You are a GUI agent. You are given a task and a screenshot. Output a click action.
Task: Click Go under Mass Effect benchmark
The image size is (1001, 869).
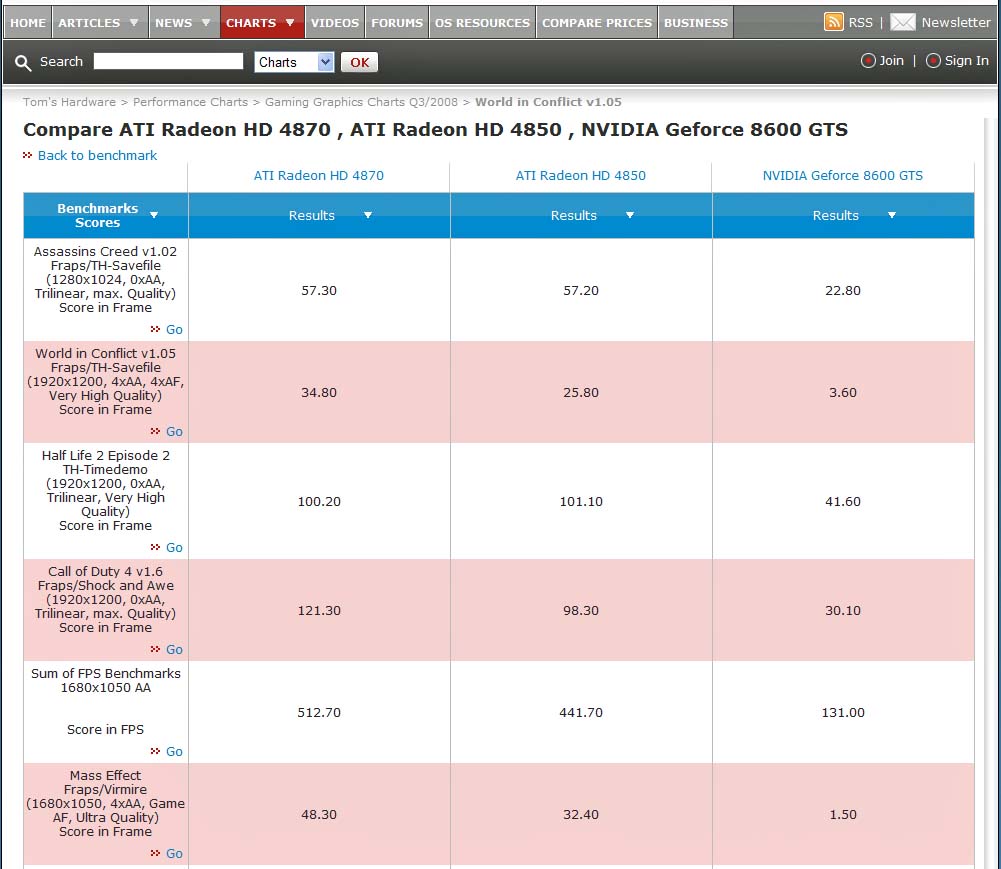pyautogui.click(x=174, y=854)
